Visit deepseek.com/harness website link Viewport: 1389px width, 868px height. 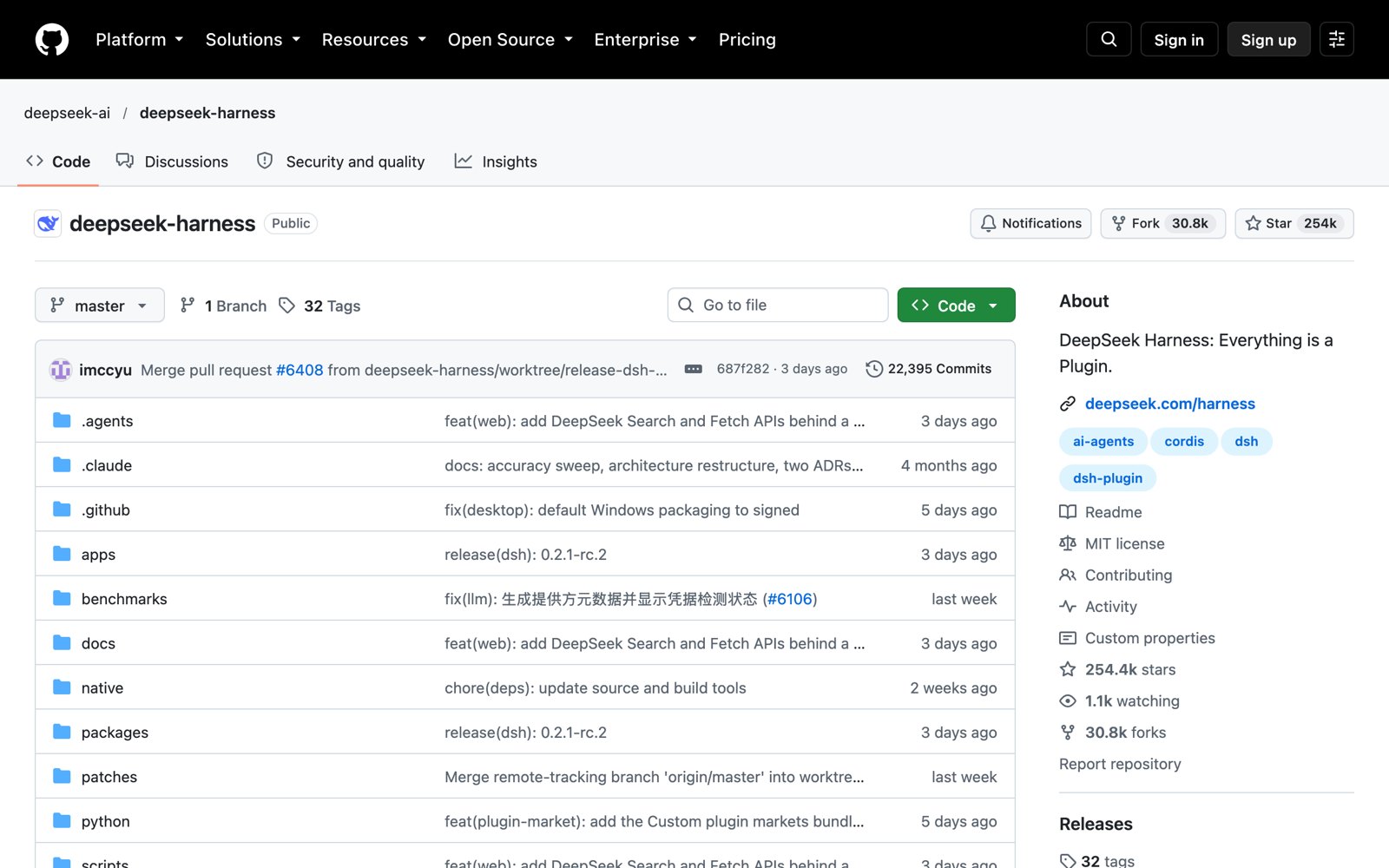(1169, 404)
